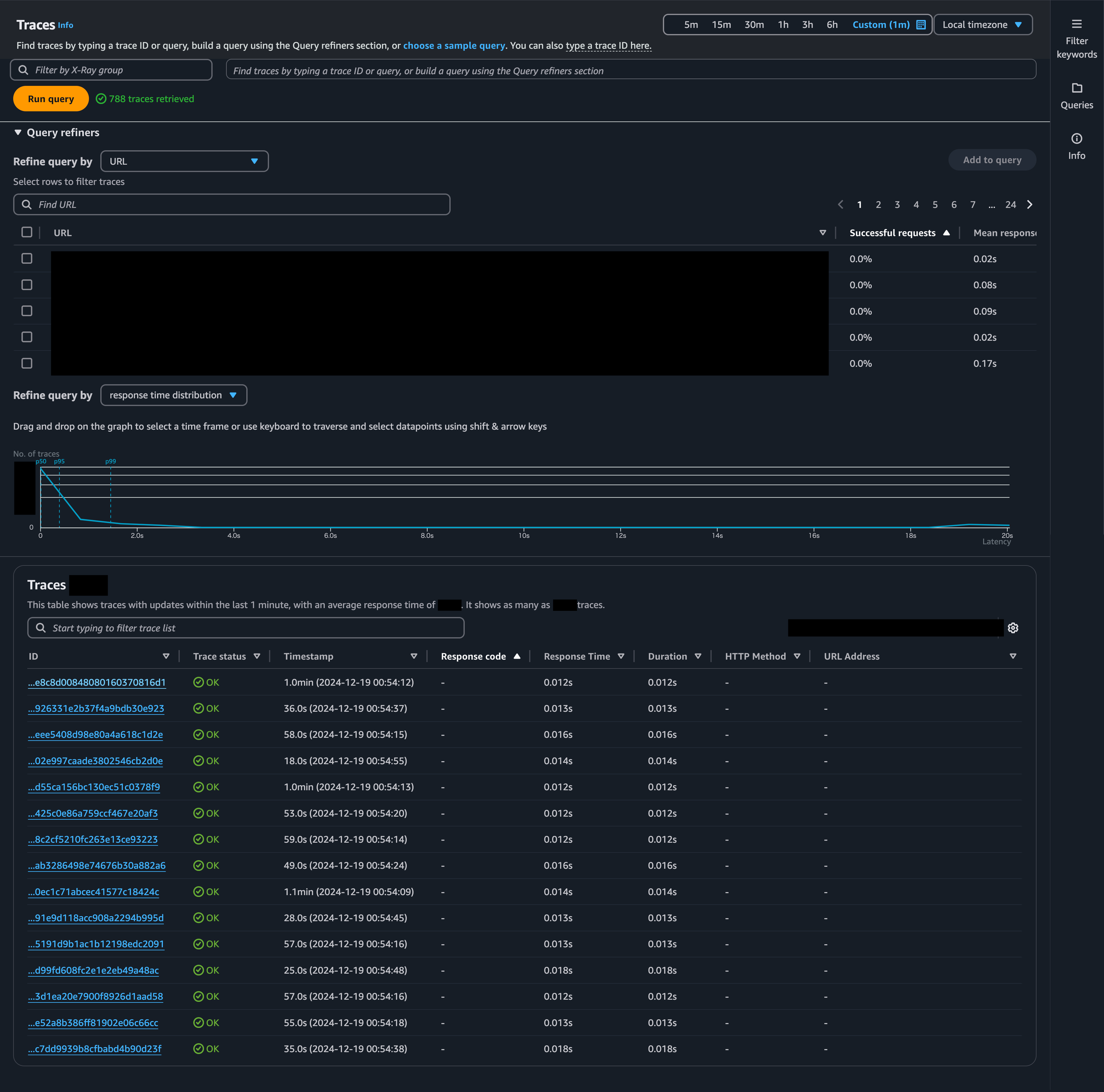Click the type a trace ID here link
1104x1092 pixels.
click(x=608, y=46)
